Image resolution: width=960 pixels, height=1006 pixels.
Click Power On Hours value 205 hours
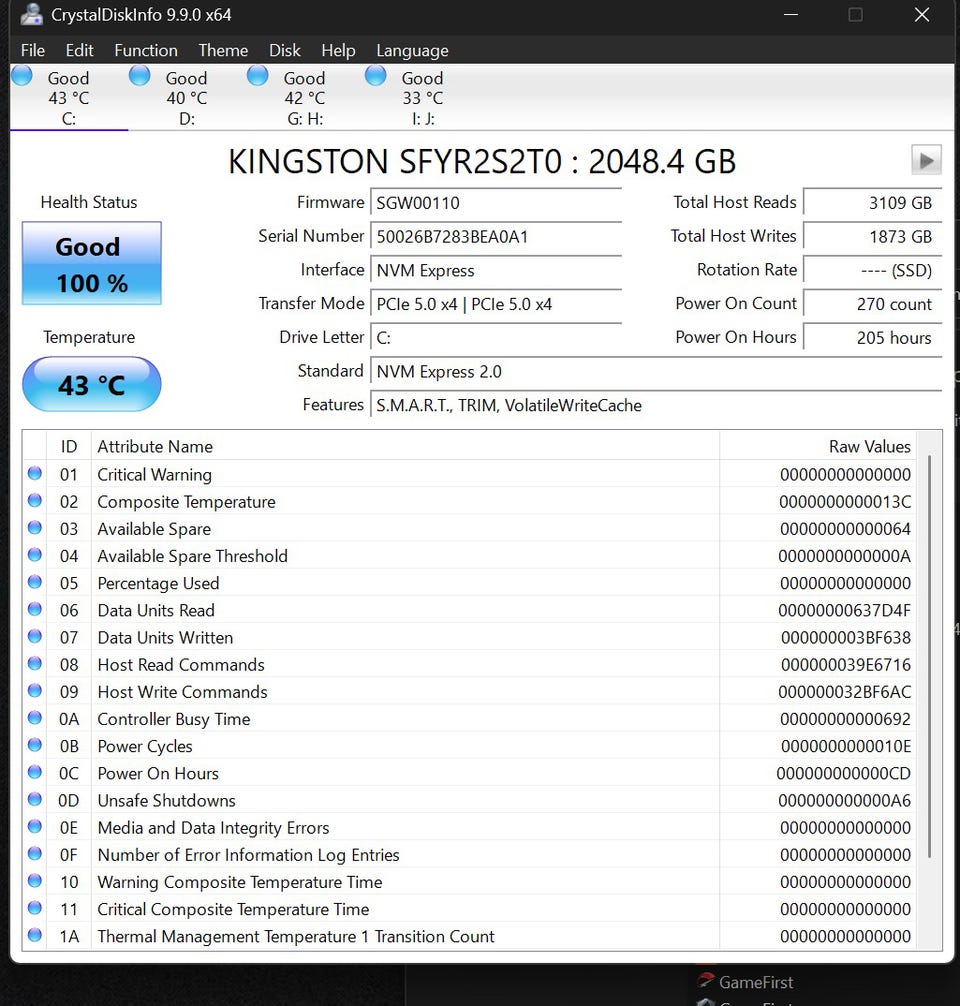click(872, 338)
